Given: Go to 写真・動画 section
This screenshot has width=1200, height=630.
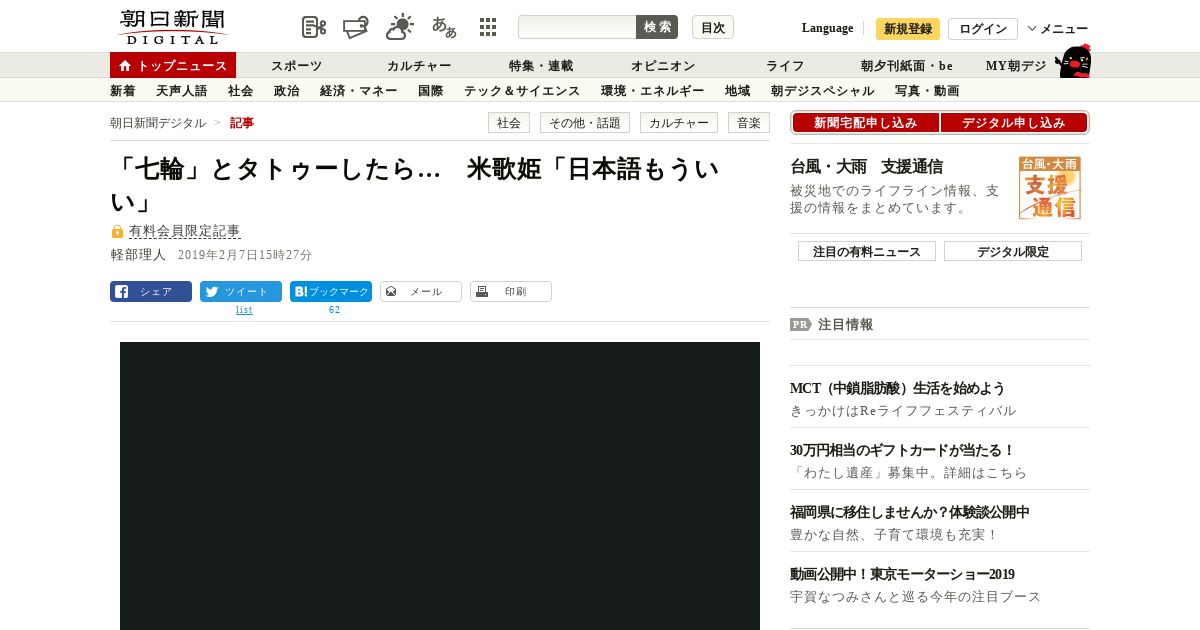Looking at the screenshot, I should pos(927,91).
